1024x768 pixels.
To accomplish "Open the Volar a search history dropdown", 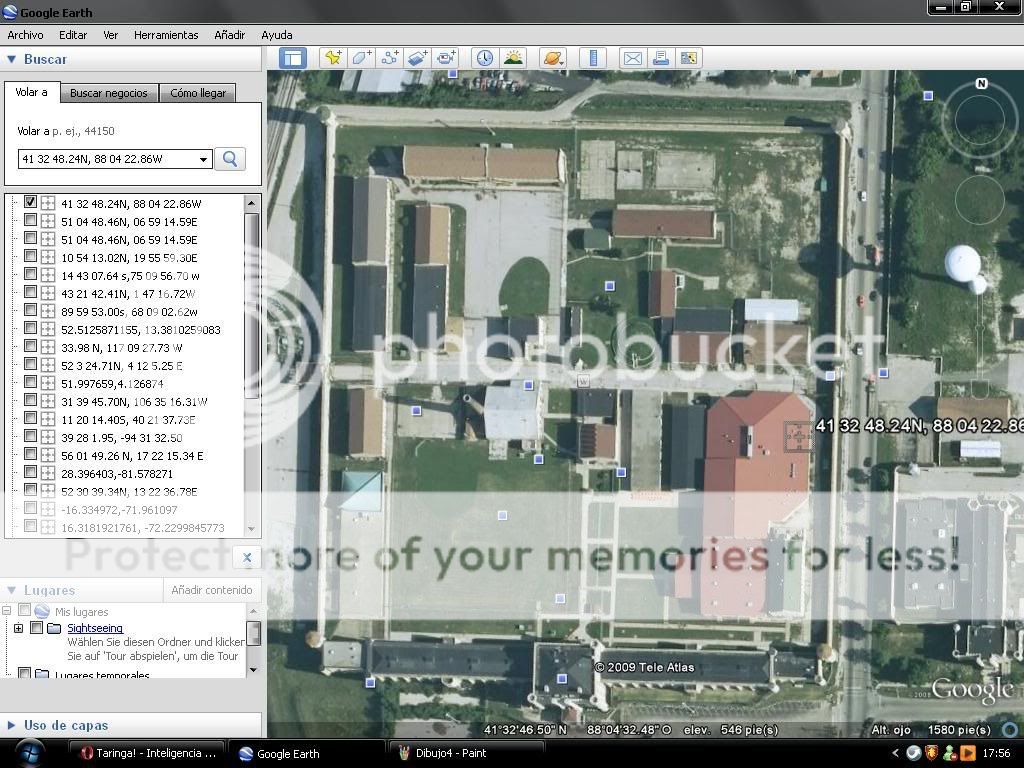I will click(203, 159).
